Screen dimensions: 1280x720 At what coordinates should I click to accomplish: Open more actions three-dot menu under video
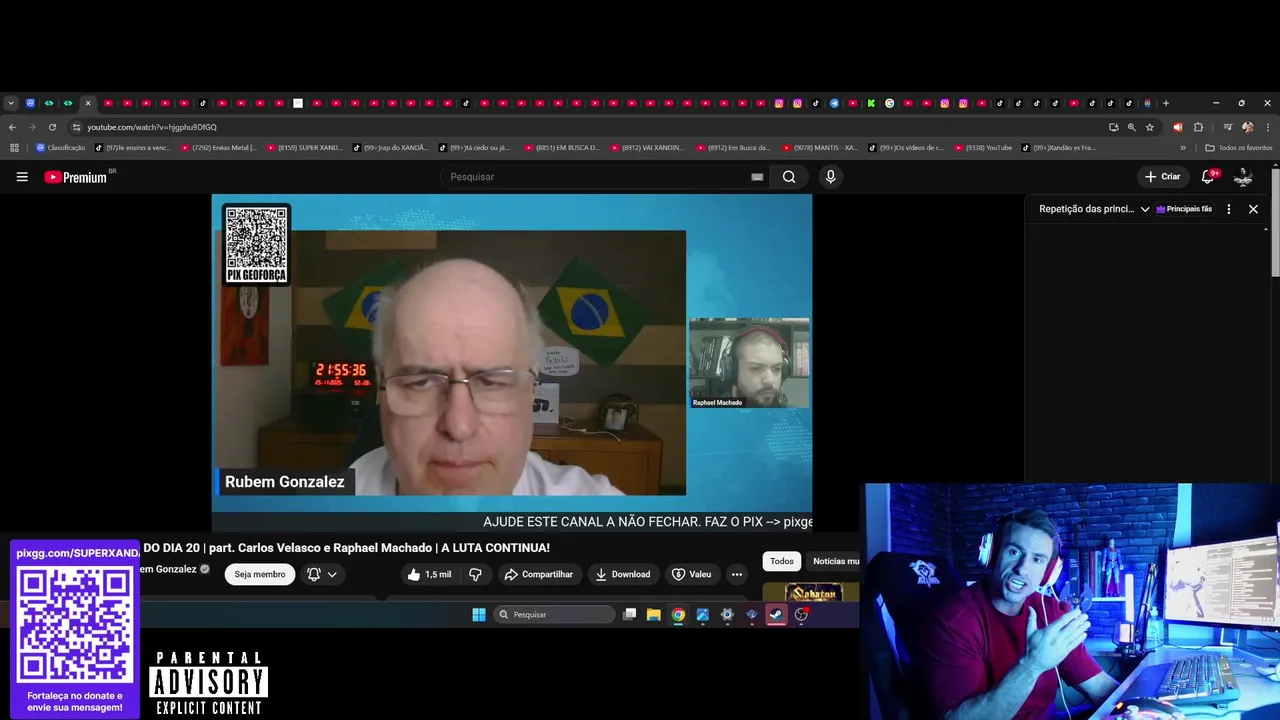(737, 574)
